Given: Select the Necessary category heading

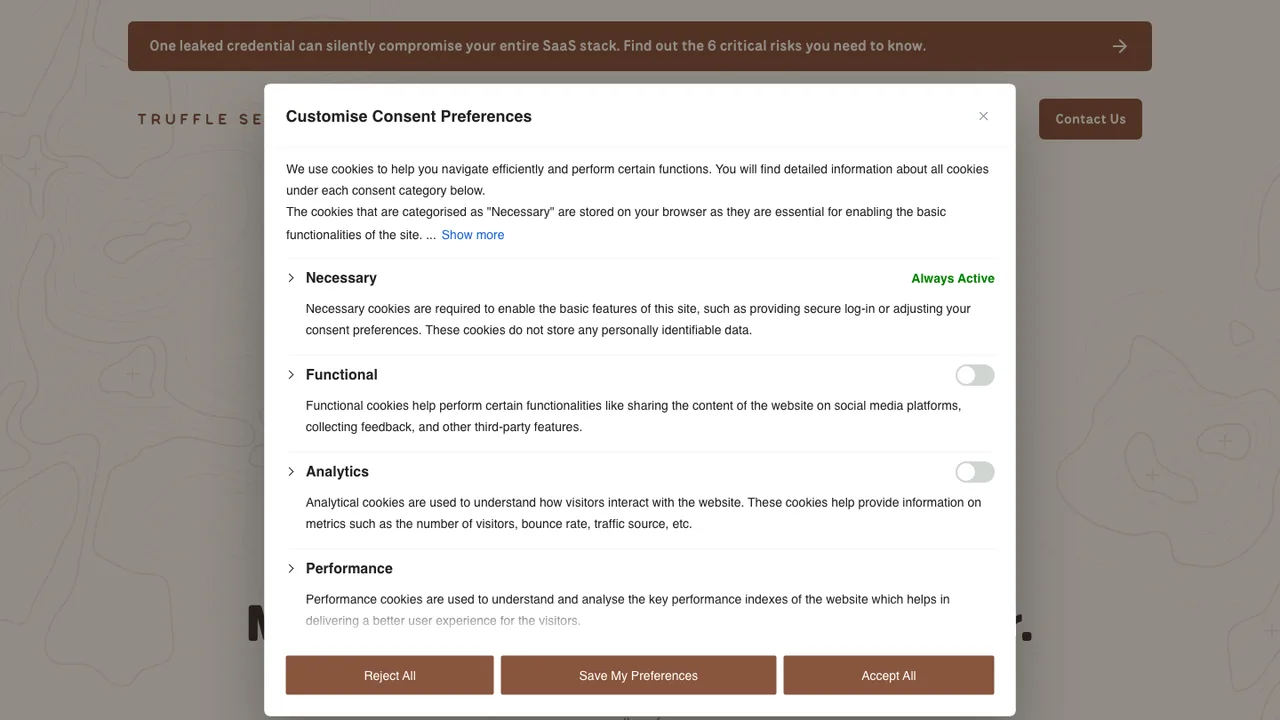Looking at the screenshot, I should pos(341,278).
